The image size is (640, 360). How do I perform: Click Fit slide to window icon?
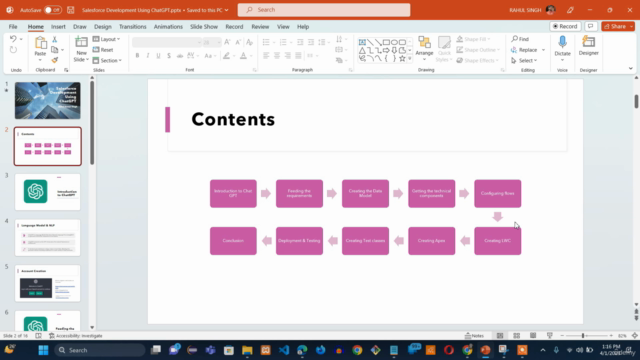coord(635,336)
